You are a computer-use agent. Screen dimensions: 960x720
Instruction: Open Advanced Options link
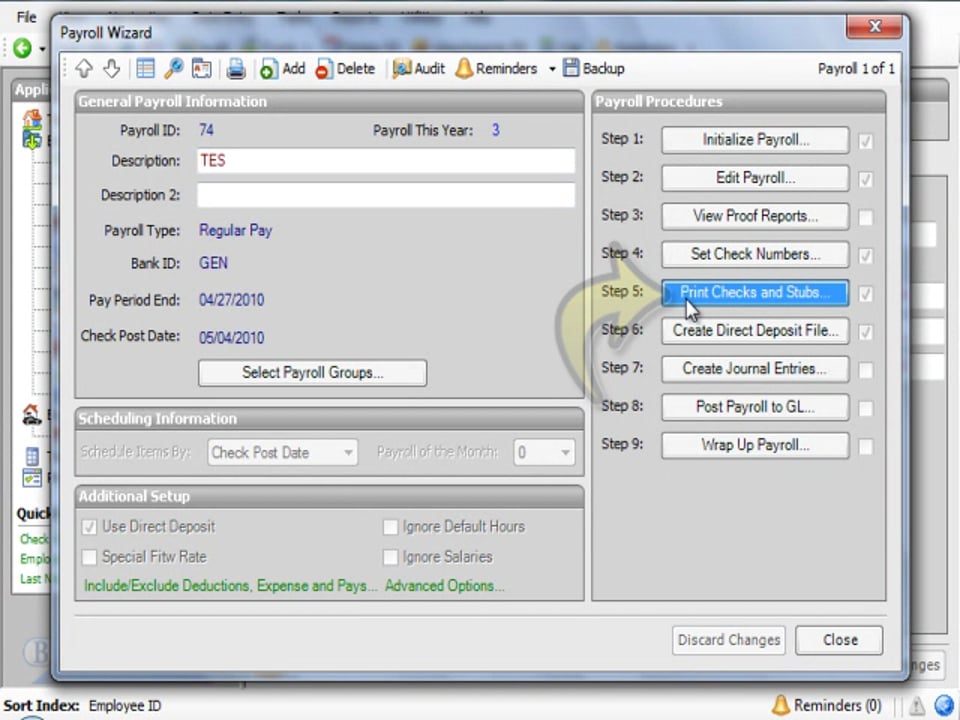coord(444,586)
